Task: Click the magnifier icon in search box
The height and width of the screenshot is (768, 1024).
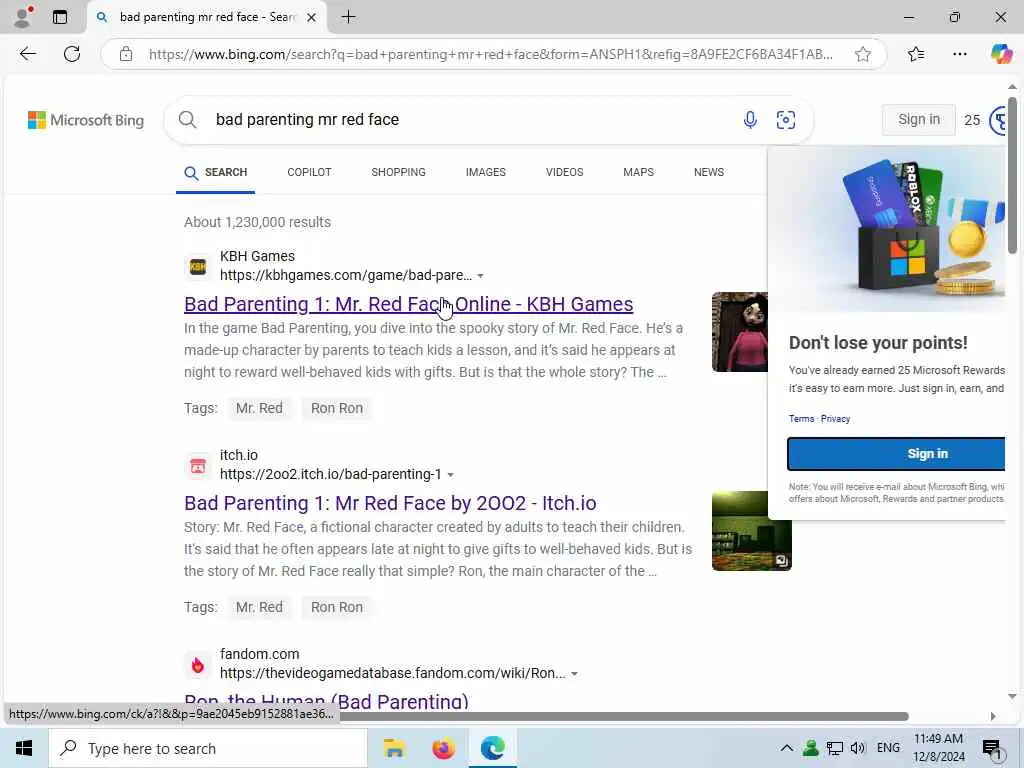Action: pos(187,120)
